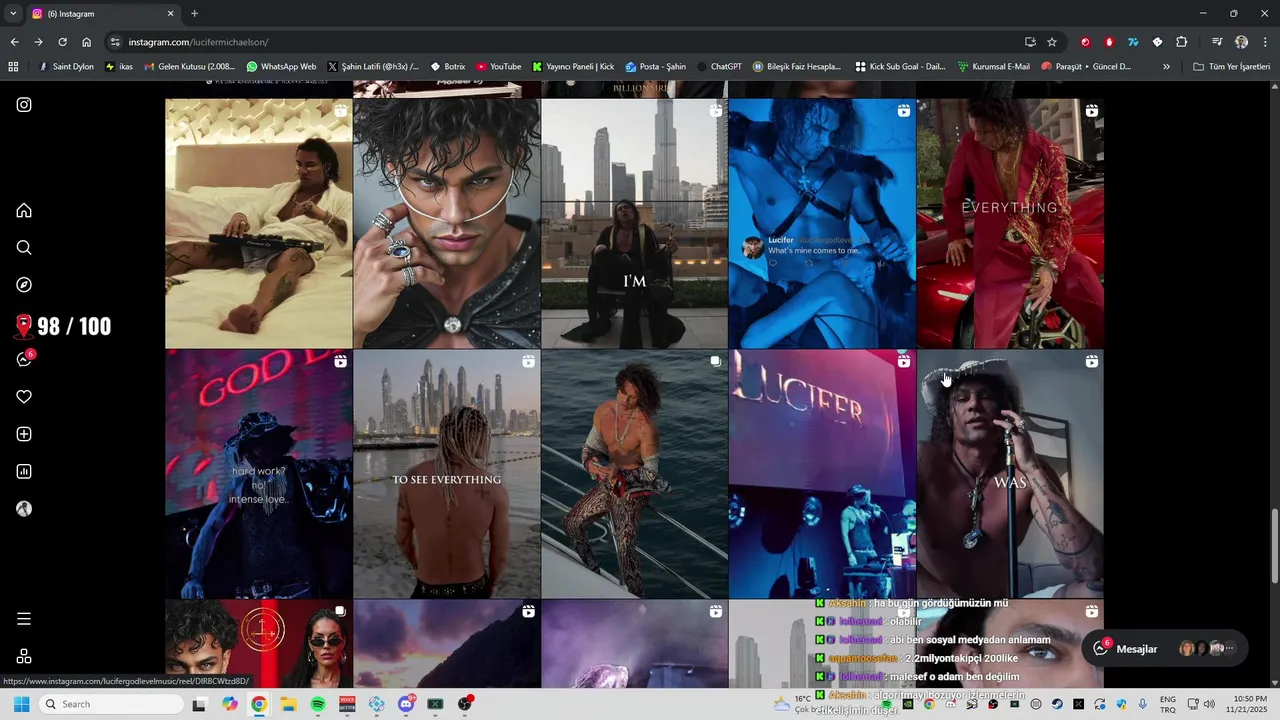Open the close-up face with rings post
Image resolution: width=1280 pixels, height=720 pixels.
[446, 223]
